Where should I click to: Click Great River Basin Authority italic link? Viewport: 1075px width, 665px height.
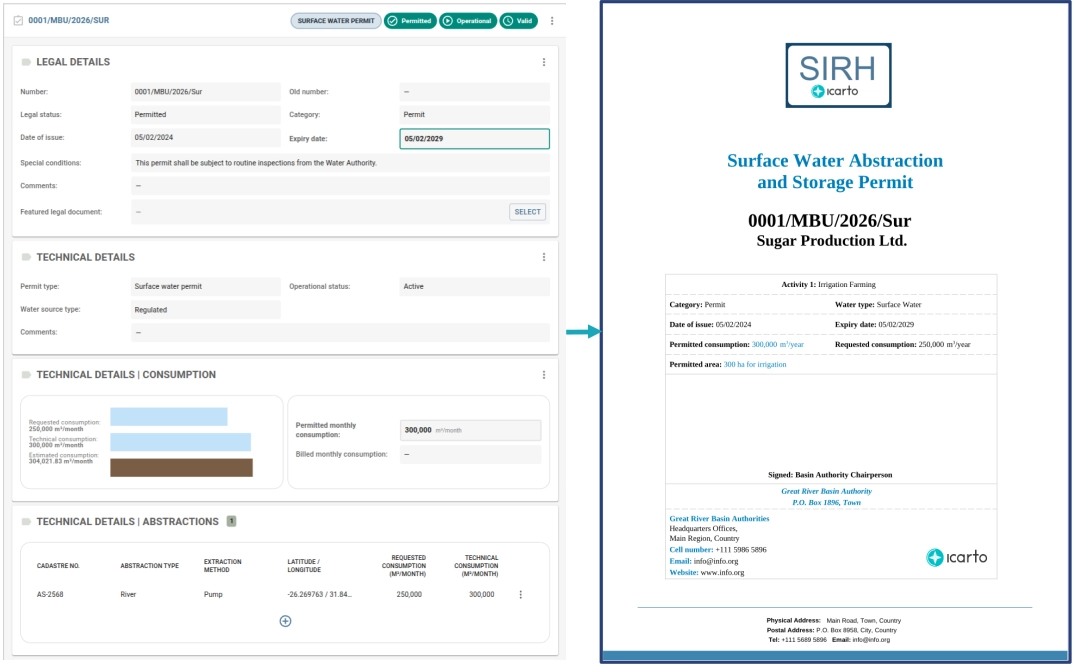point(826,492)
